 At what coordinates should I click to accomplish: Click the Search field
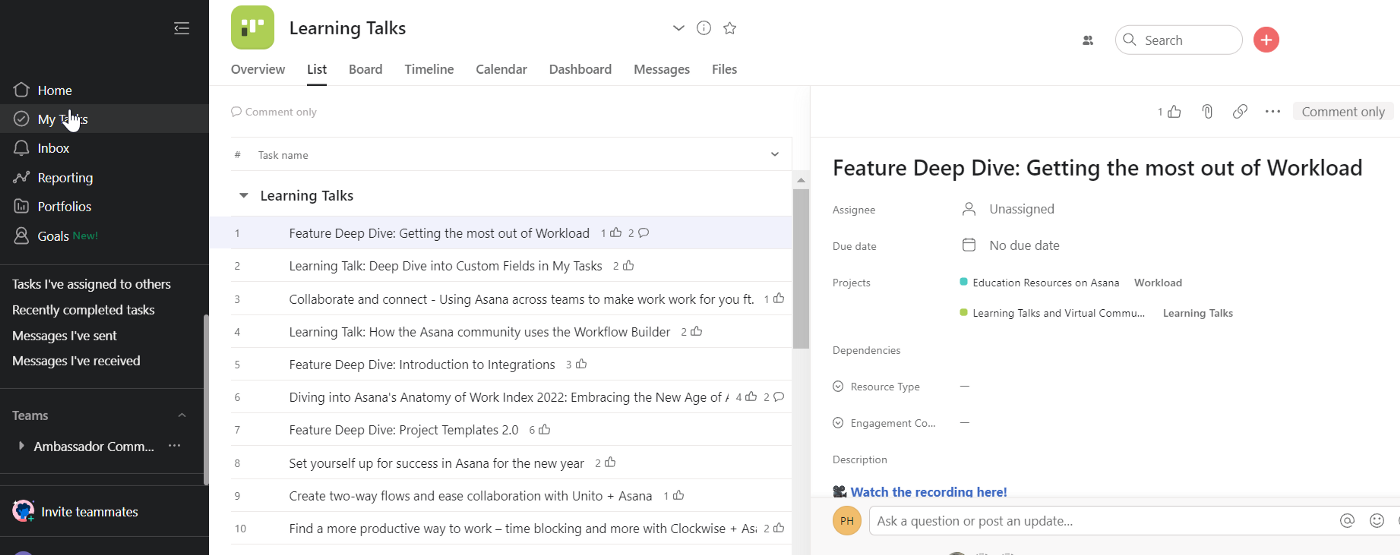point(1179,40)
